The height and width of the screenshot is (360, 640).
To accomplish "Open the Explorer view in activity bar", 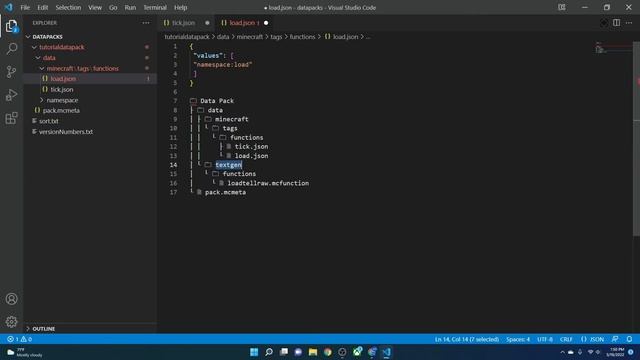I will [x=11, y=26].
